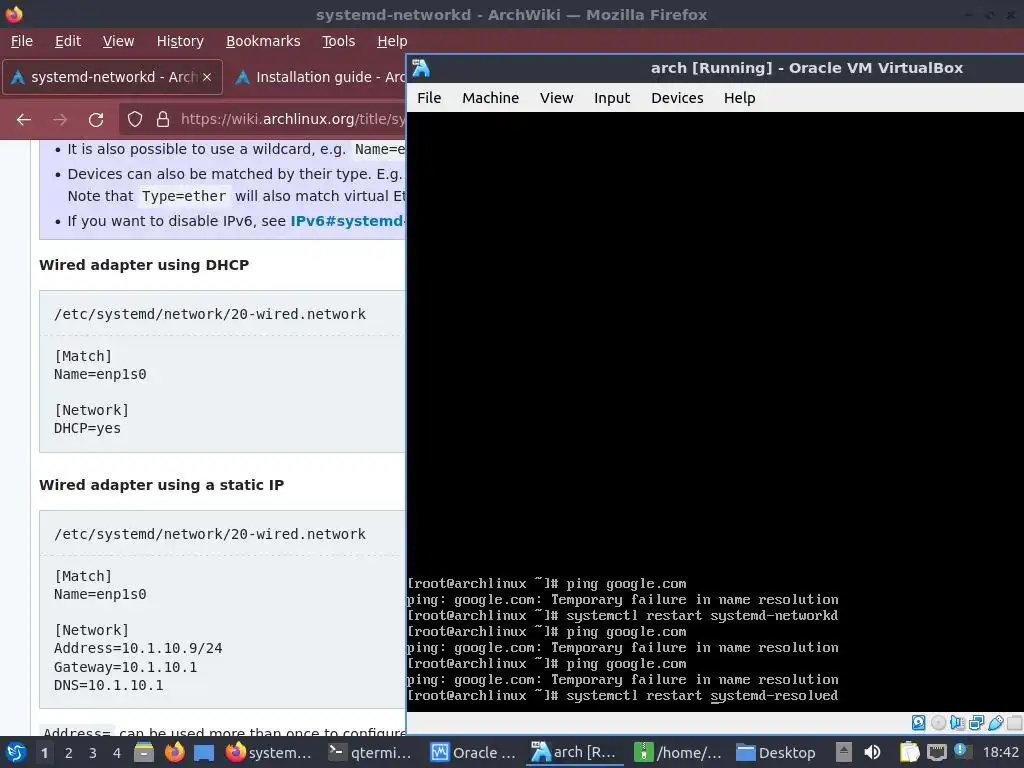This screenshot has height=768, width=1024.
Task: Open Firefox Edit menu
Action: [x=68, y=41]
